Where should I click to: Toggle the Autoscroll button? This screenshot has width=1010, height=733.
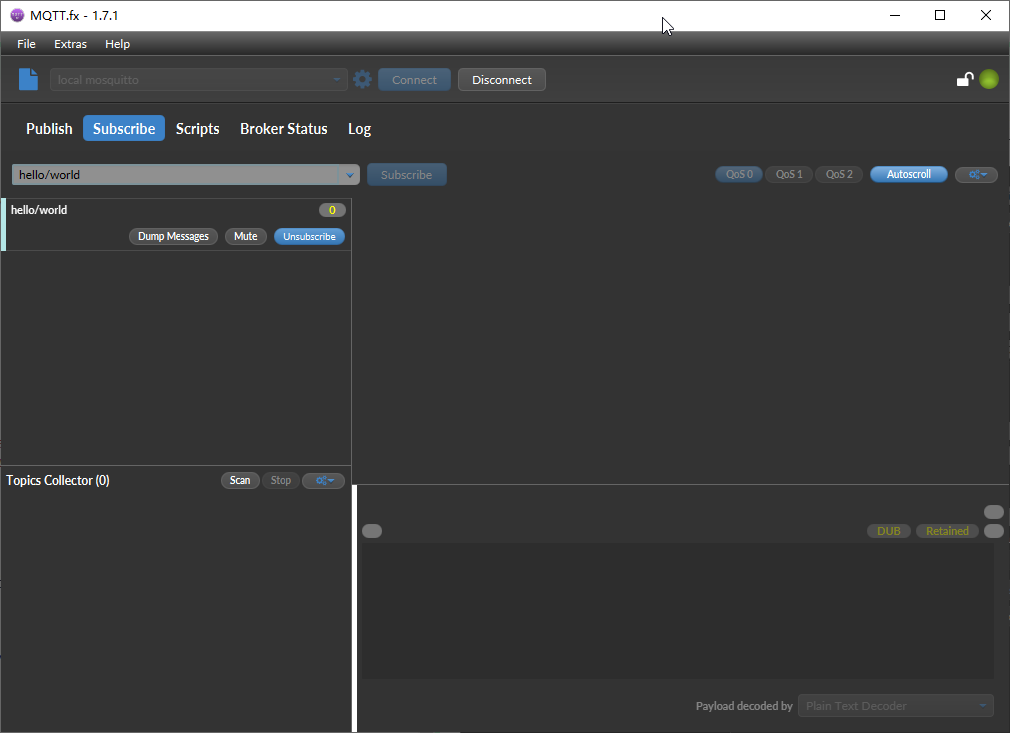909,175
